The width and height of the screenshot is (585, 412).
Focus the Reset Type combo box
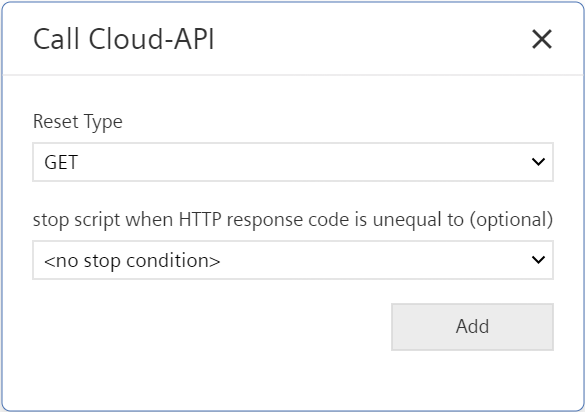pos(293,162)
